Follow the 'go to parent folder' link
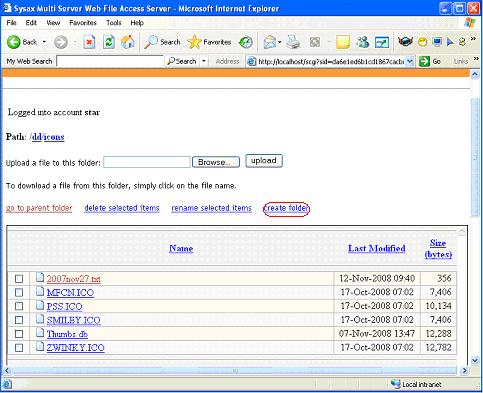 [x=39, y=208]
